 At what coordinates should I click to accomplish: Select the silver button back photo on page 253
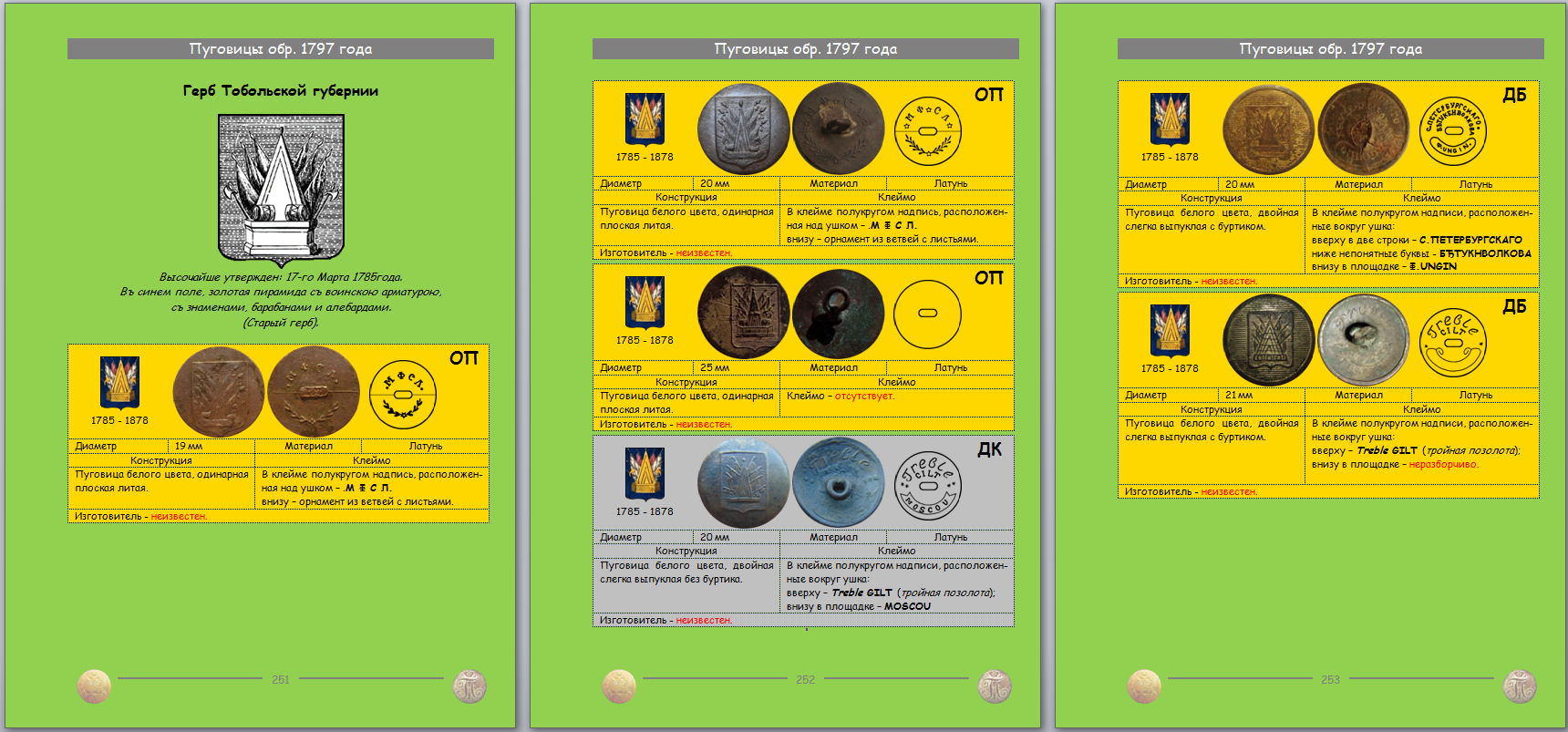[1363, 340]
